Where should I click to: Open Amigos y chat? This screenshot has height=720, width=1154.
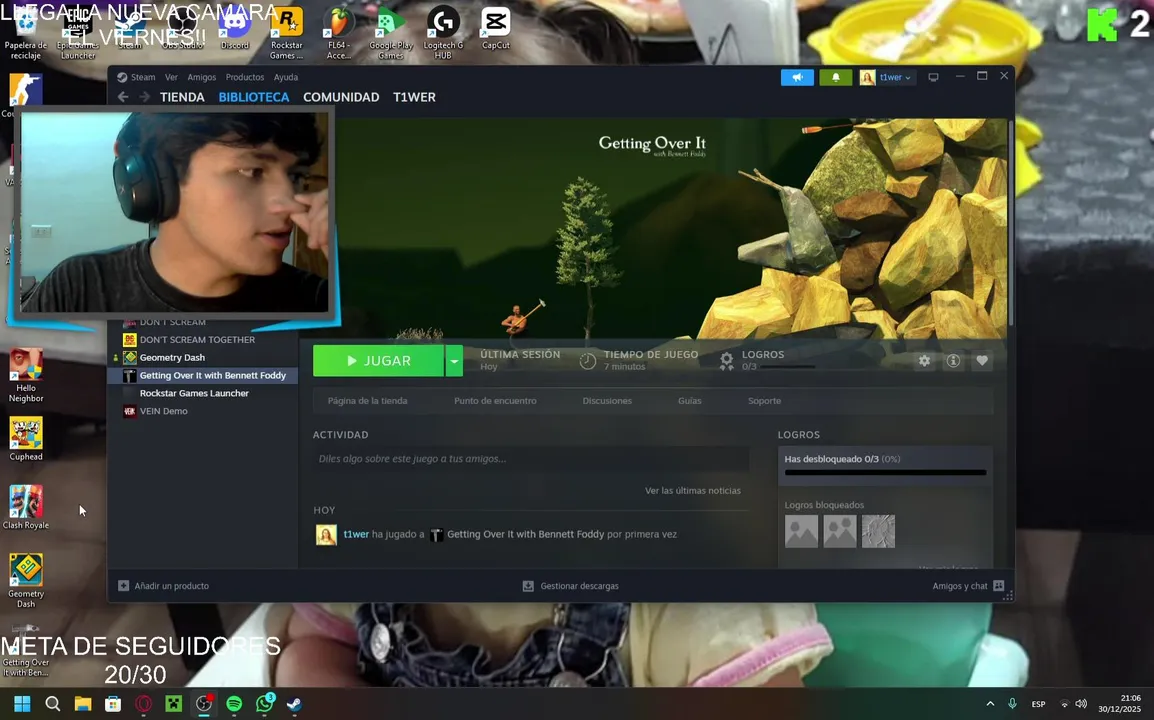pos(968,586)
